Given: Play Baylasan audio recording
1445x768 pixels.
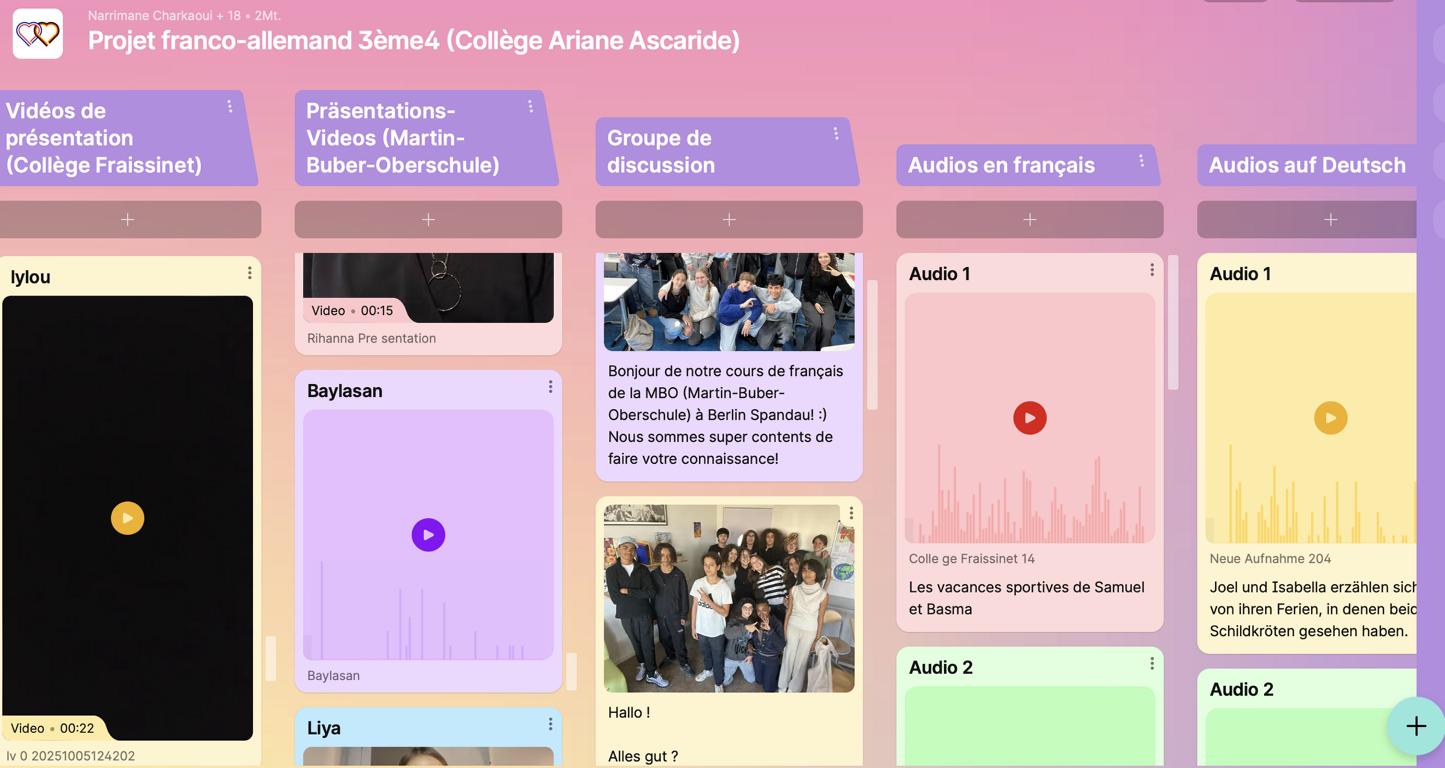Looking at the screenshot, I should click(x=428, y=535).
